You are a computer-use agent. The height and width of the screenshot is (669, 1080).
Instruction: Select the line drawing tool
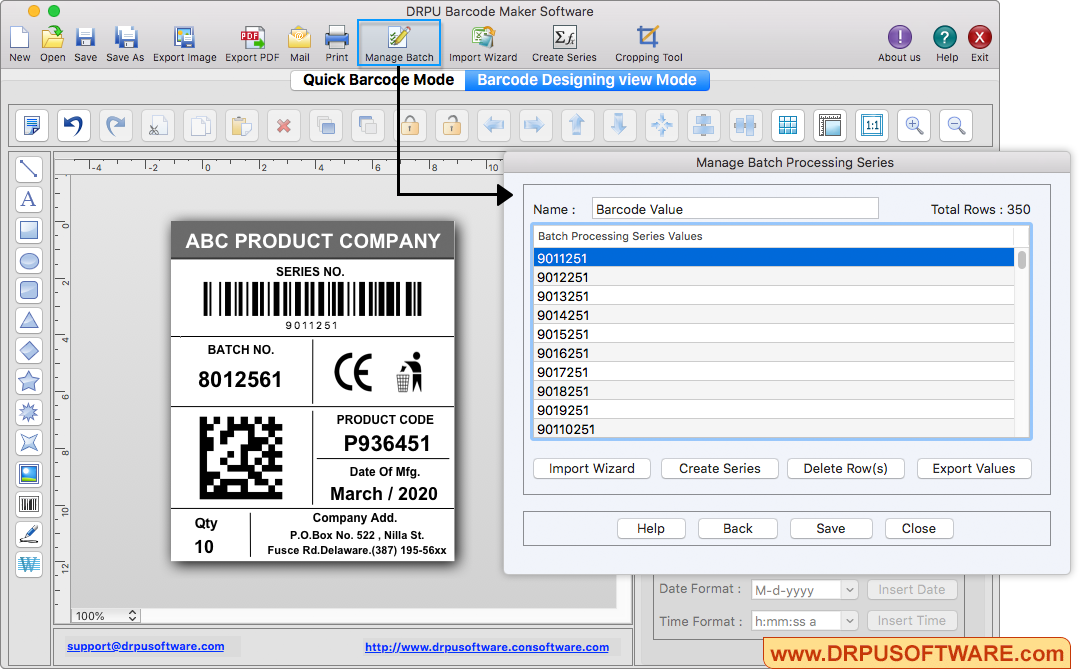coord(29,169)
